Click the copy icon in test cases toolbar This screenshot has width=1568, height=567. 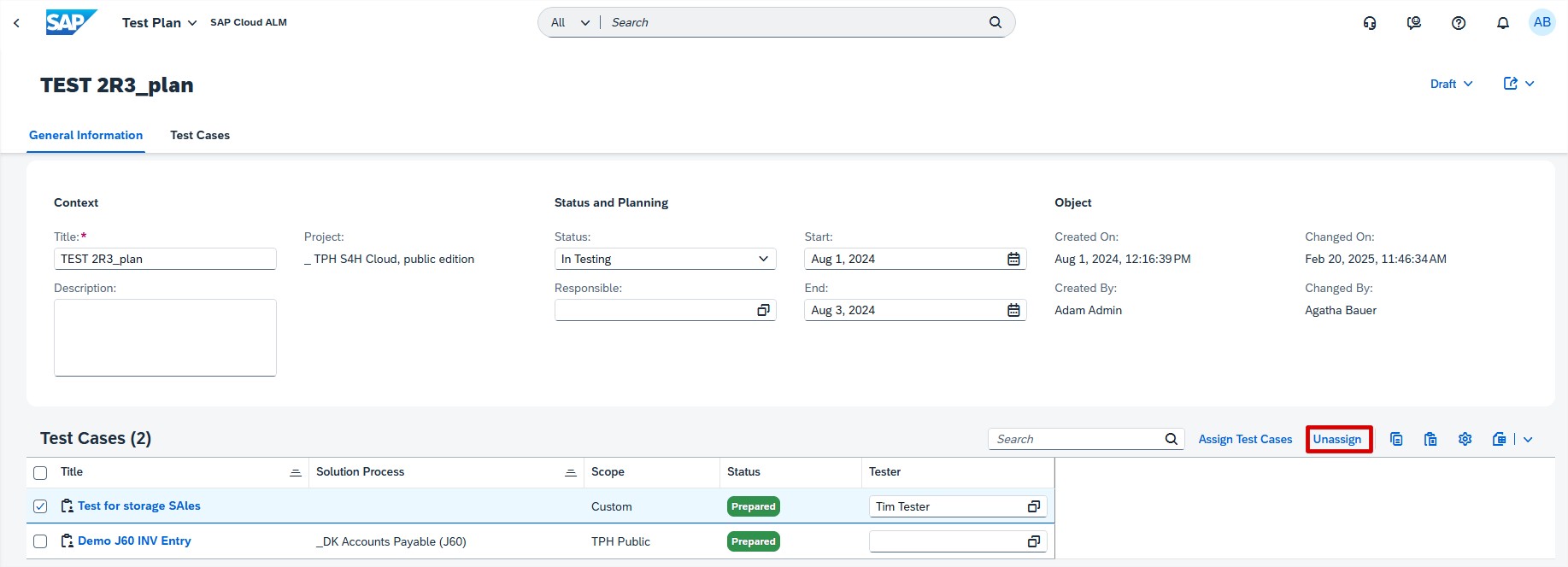point(1396,439)
